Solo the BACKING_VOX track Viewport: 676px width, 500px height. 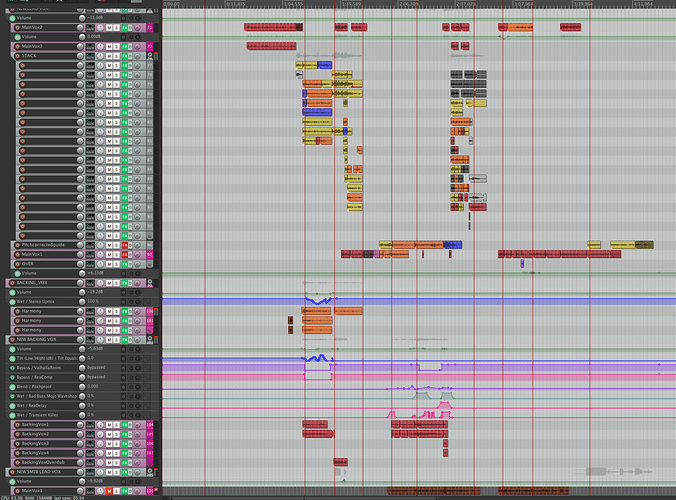pos(116,283)
